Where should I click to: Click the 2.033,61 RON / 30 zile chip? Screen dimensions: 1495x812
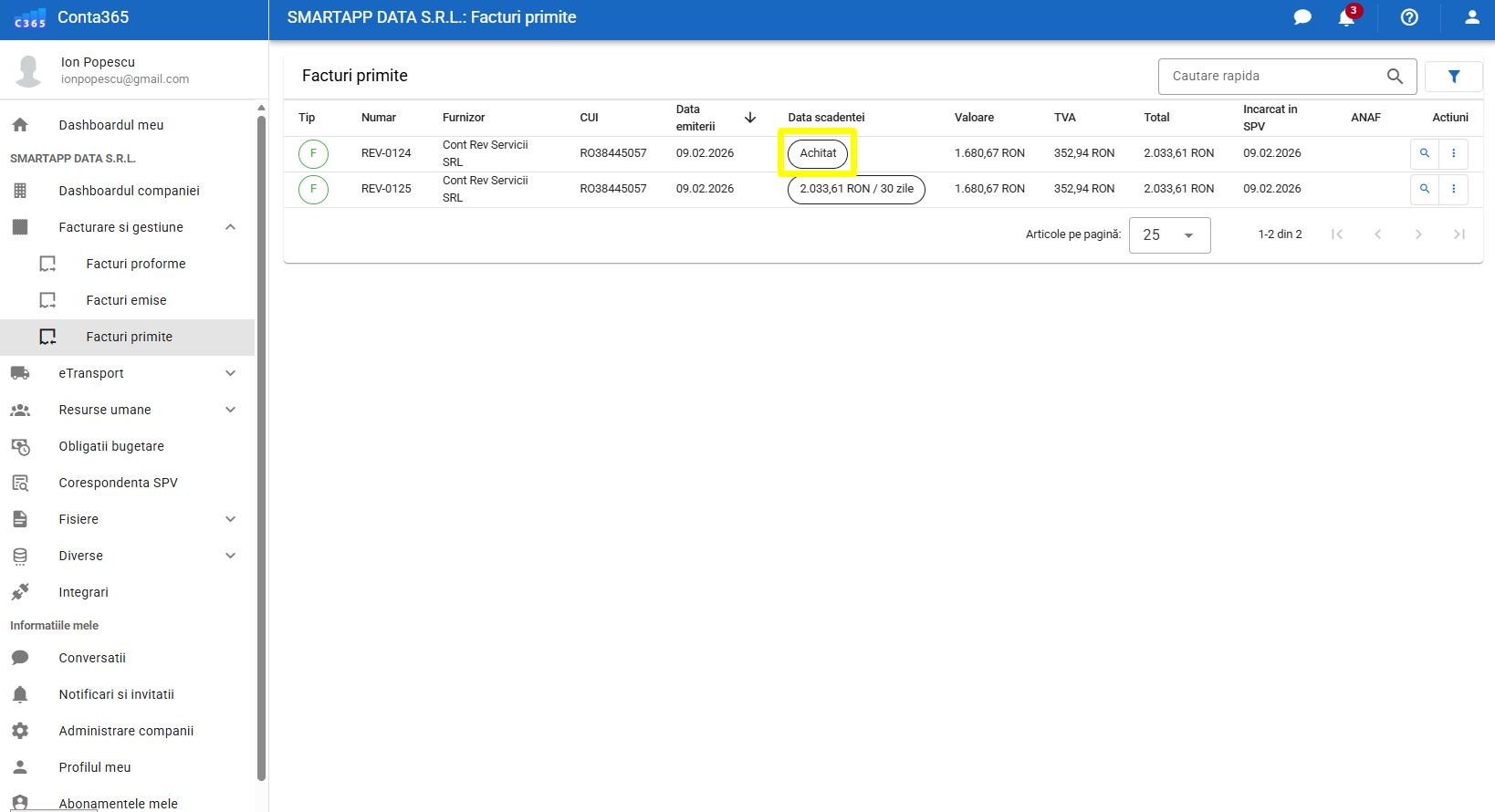[x=856, y=189]
